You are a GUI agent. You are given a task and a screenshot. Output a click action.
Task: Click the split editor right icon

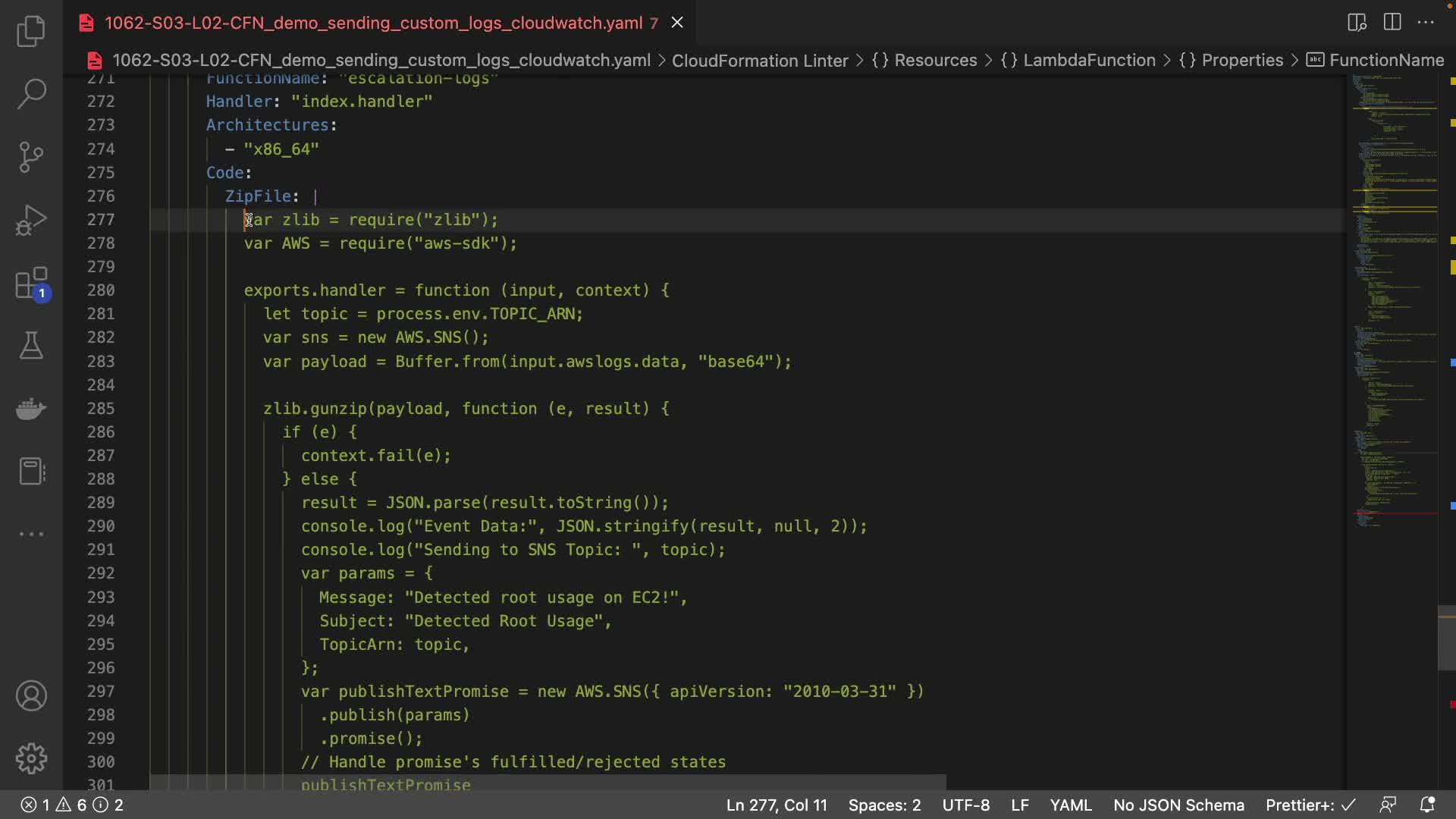[x=1392, y=22]
